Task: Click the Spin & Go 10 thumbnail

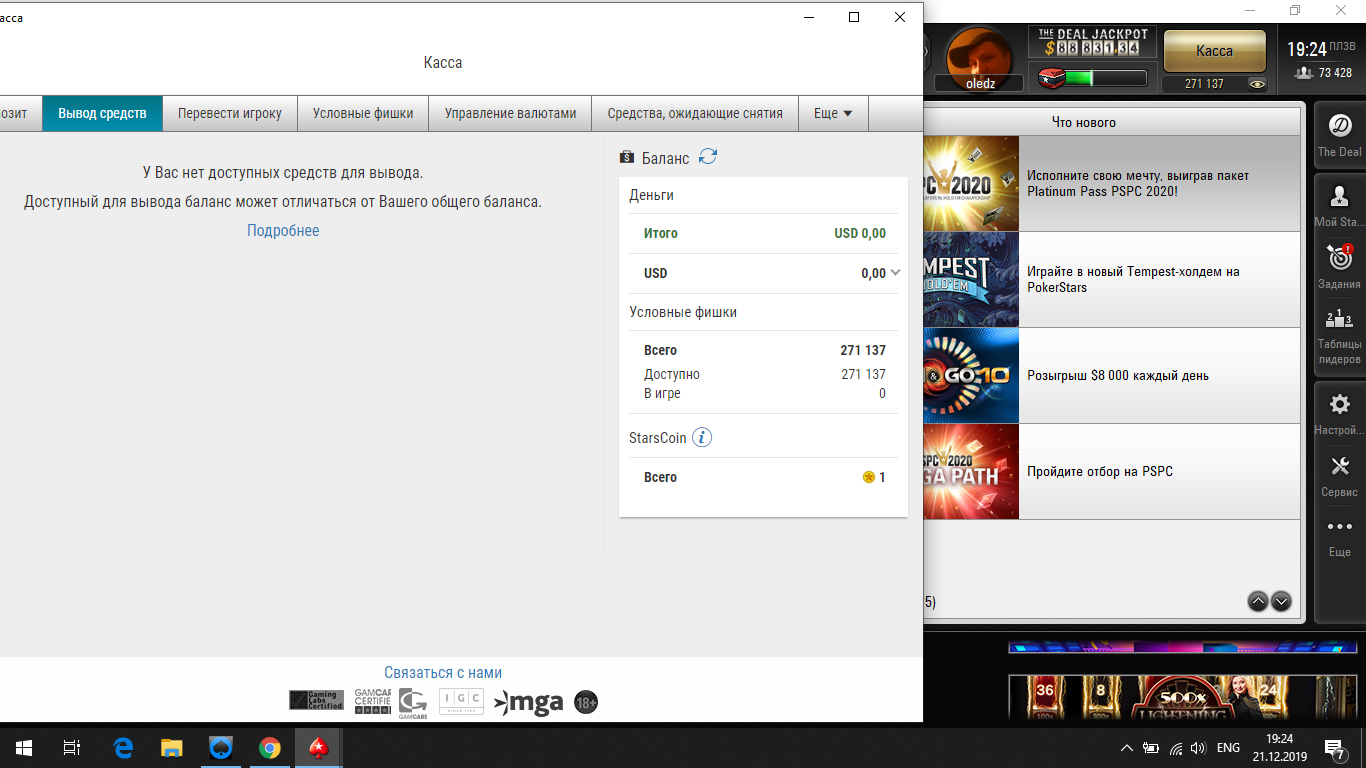Action: tap(970, 376)
